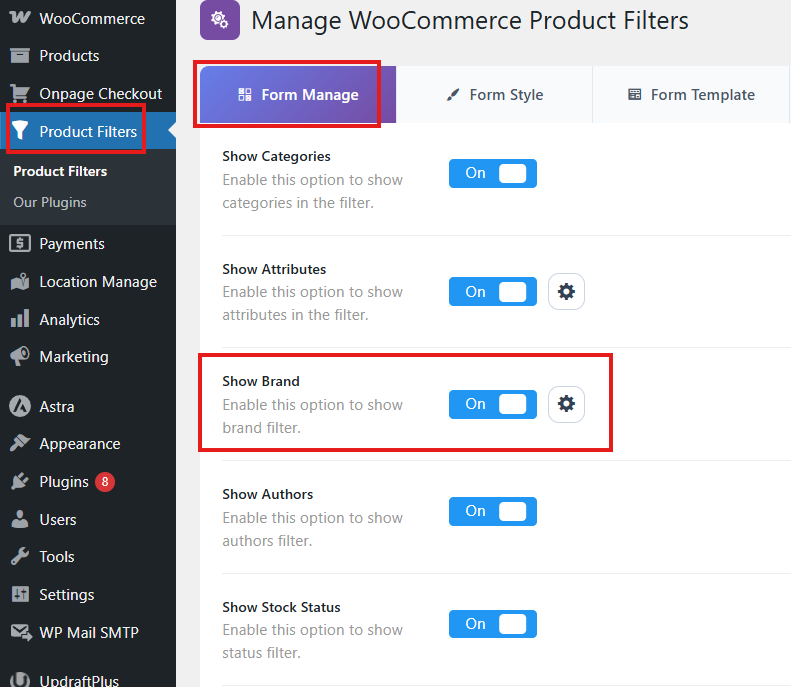The width and height of the screenshot is (791, 687).
Task: Click the Our Plugins submenu link
Action: pos(50,202)
